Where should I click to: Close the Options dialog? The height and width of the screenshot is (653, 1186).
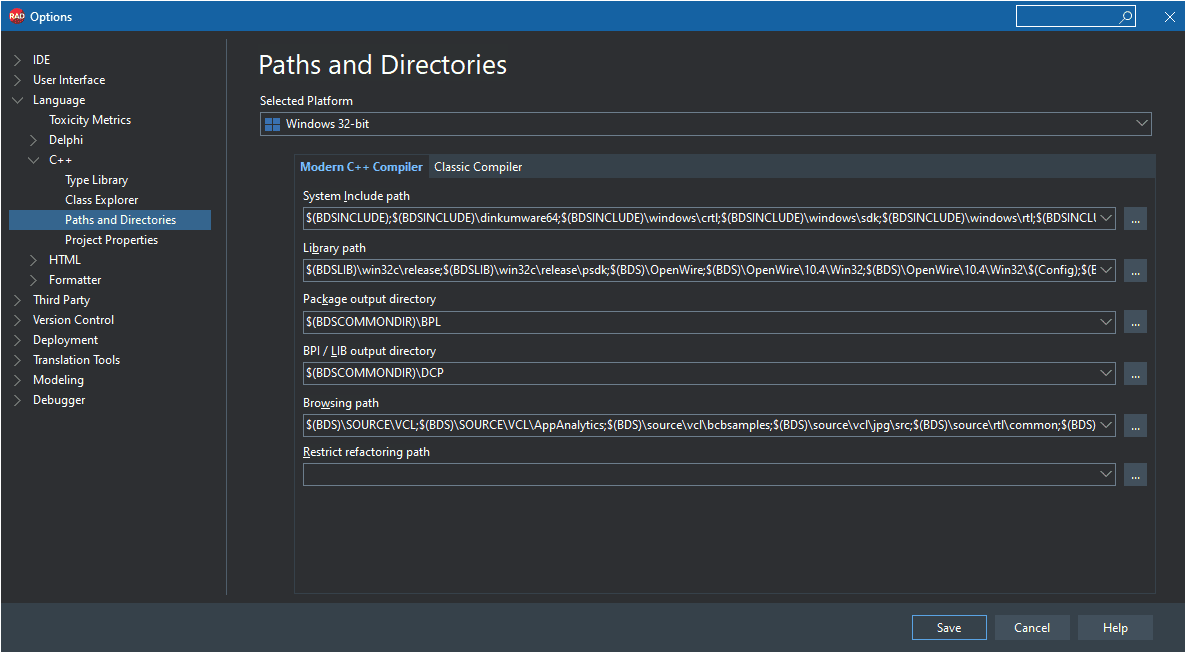pos(1169,17)
